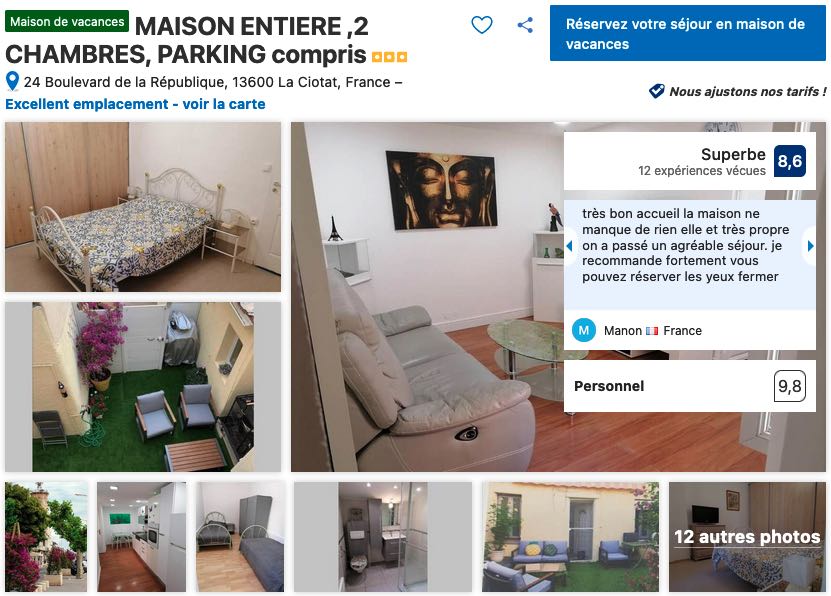831x596 pixels.
Task: Open the bedroom photo with floral bedspread
Action: pyautogui.click(x=143, y=207)
